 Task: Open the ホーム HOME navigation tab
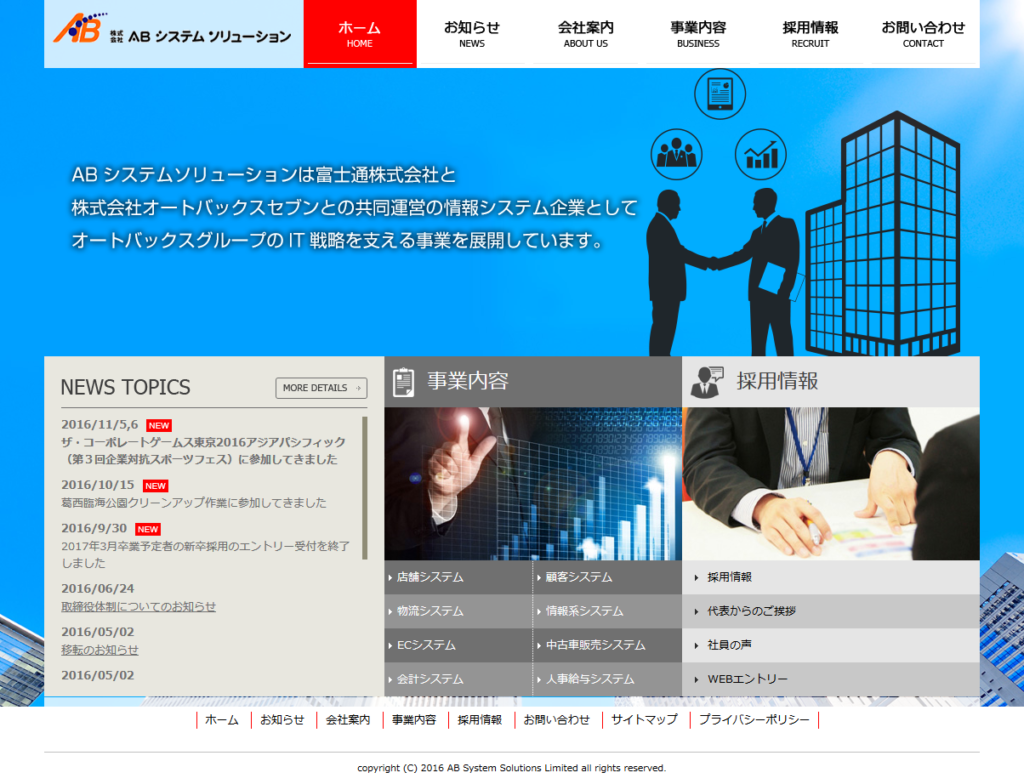[x=359, y=34]
